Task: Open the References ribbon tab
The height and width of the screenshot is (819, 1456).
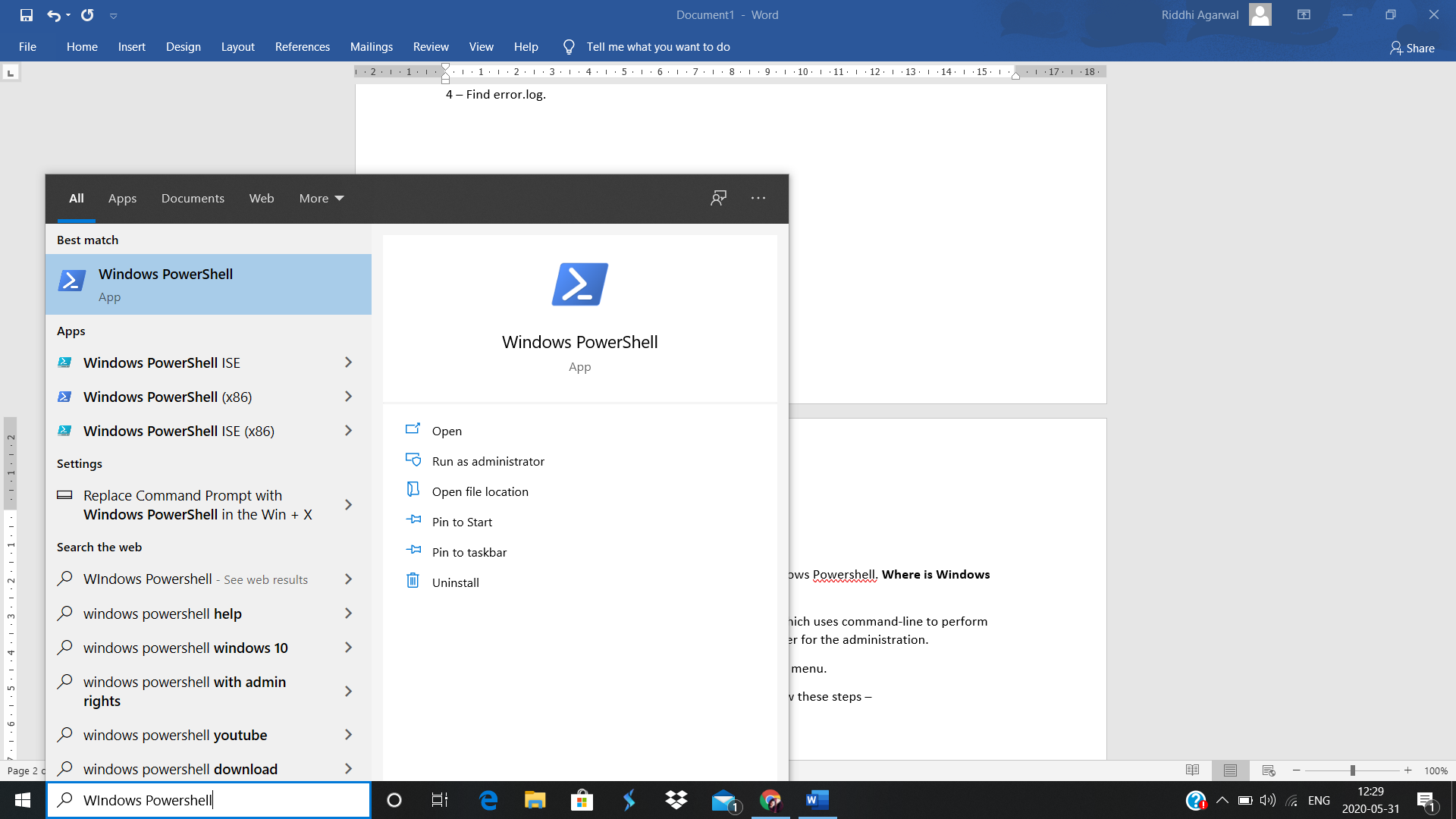Action: [303, 47]
